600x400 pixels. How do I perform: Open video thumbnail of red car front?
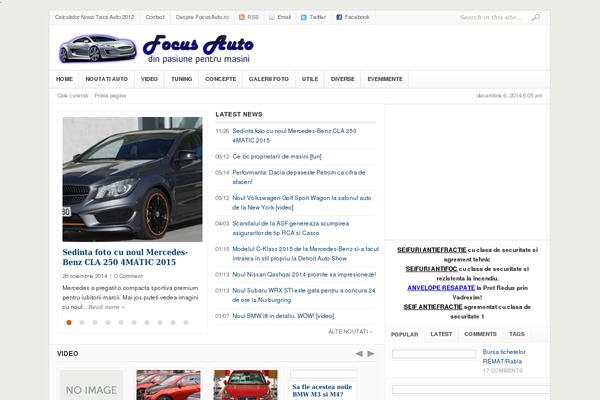[246, 385]
